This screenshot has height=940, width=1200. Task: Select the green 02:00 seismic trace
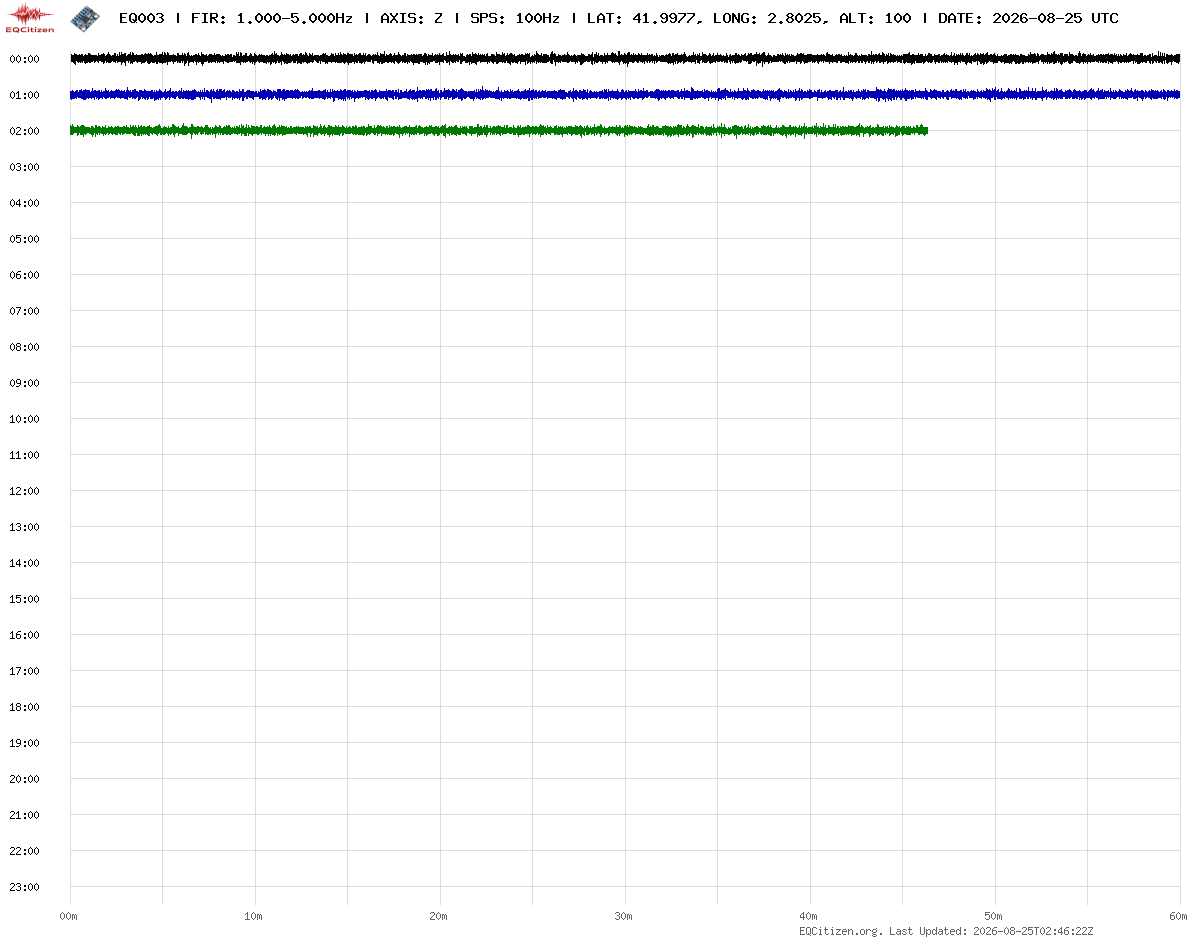coord(499,131)
